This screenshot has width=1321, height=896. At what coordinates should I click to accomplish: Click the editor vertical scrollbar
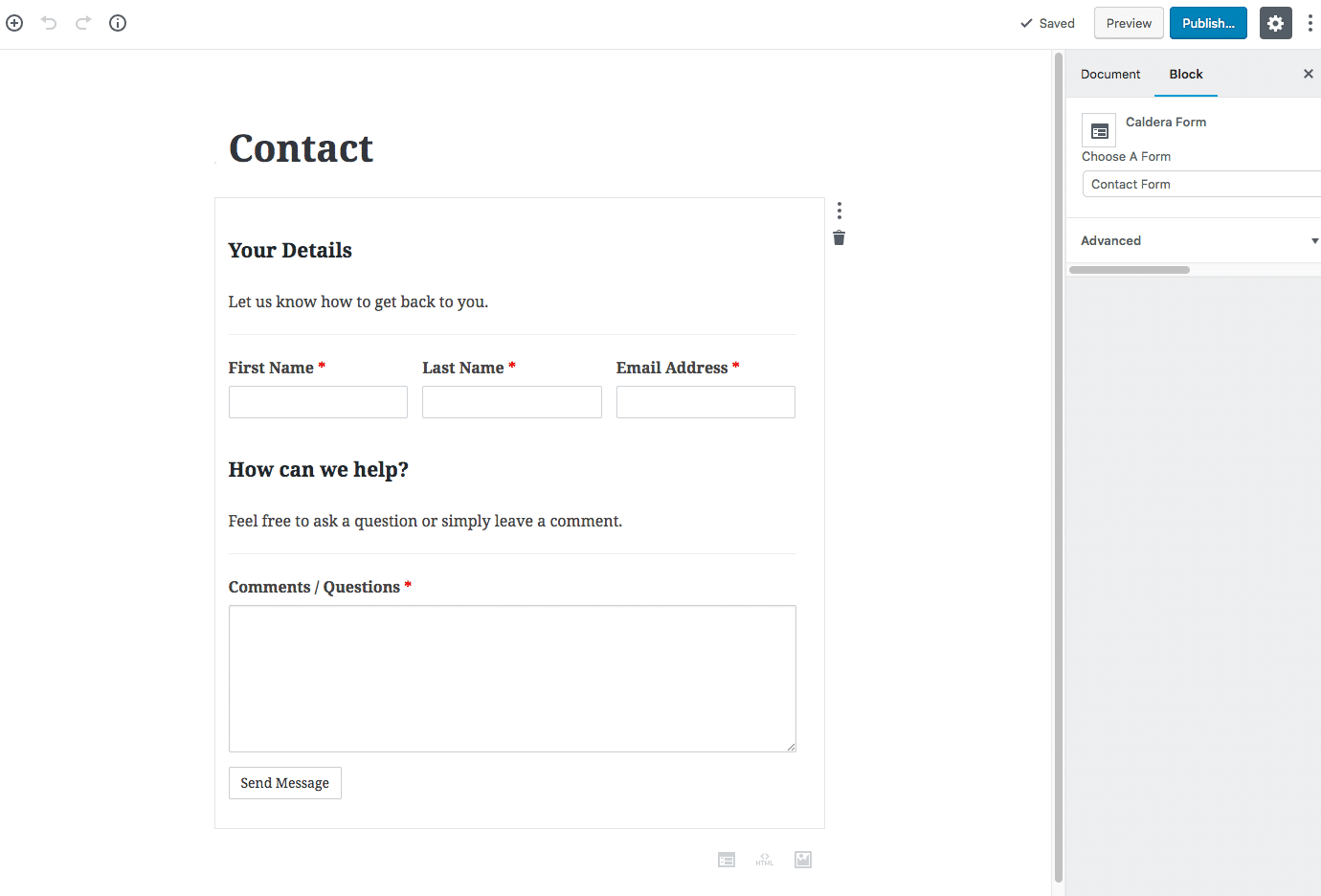pyautogui.click(x=1059, y=469)
